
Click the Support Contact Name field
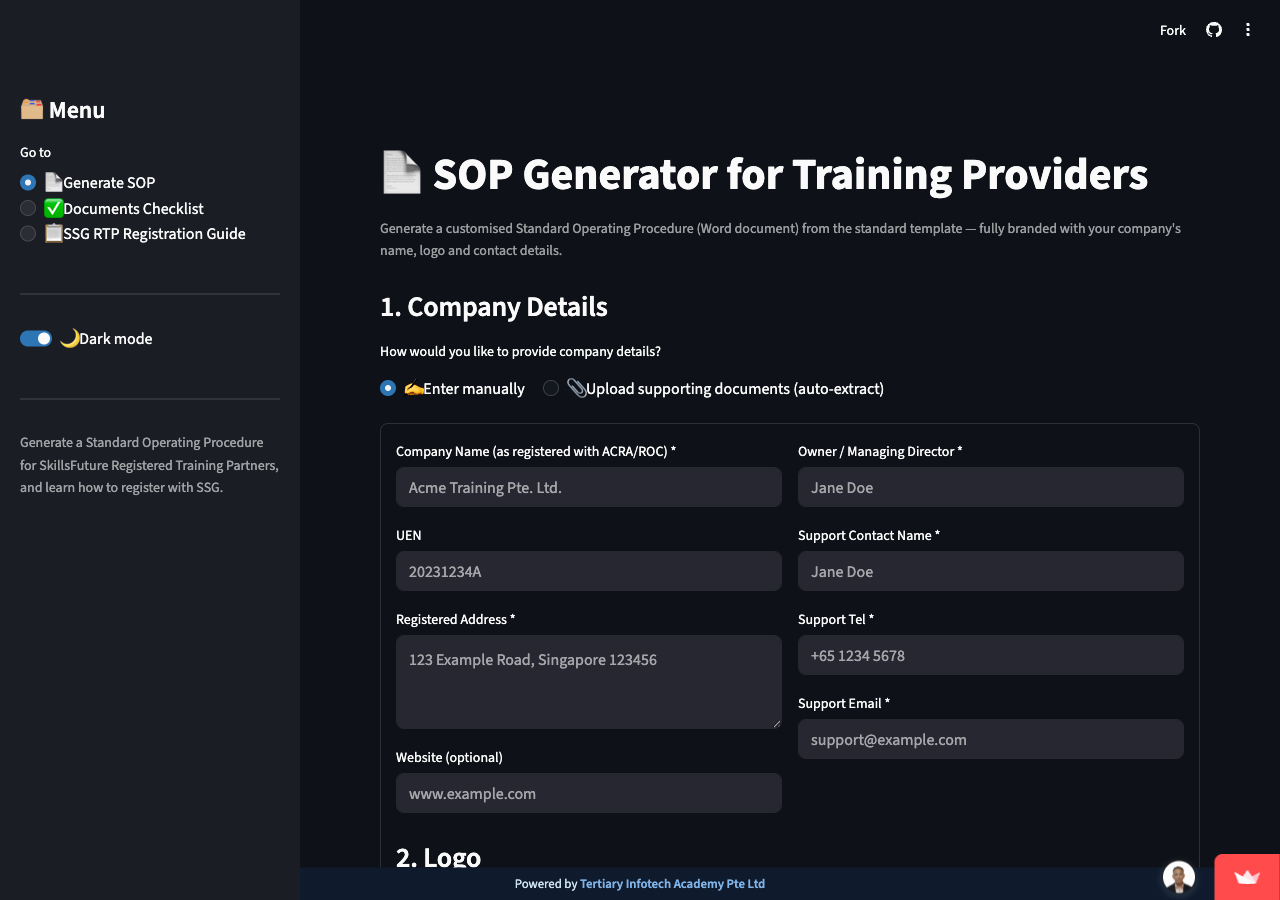[991, 571]
